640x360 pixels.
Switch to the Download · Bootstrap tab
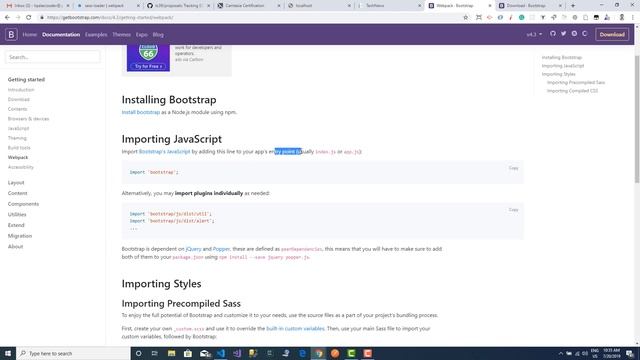point(529,6)
